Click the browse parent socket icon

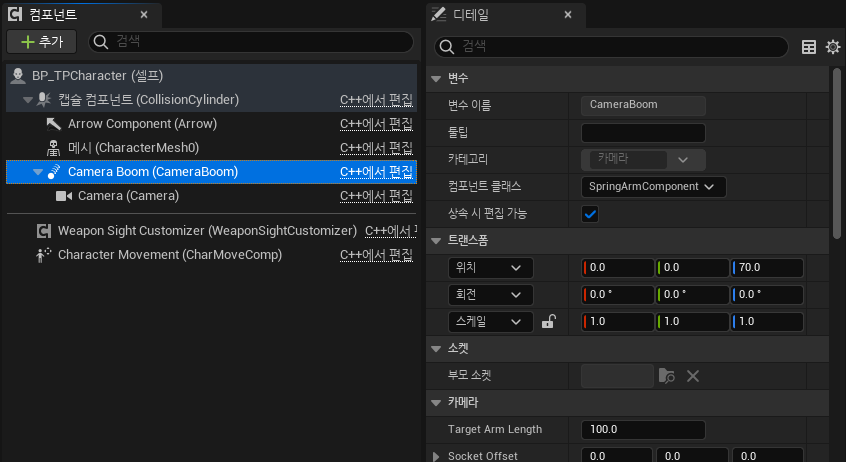click(x=667, y=376)
